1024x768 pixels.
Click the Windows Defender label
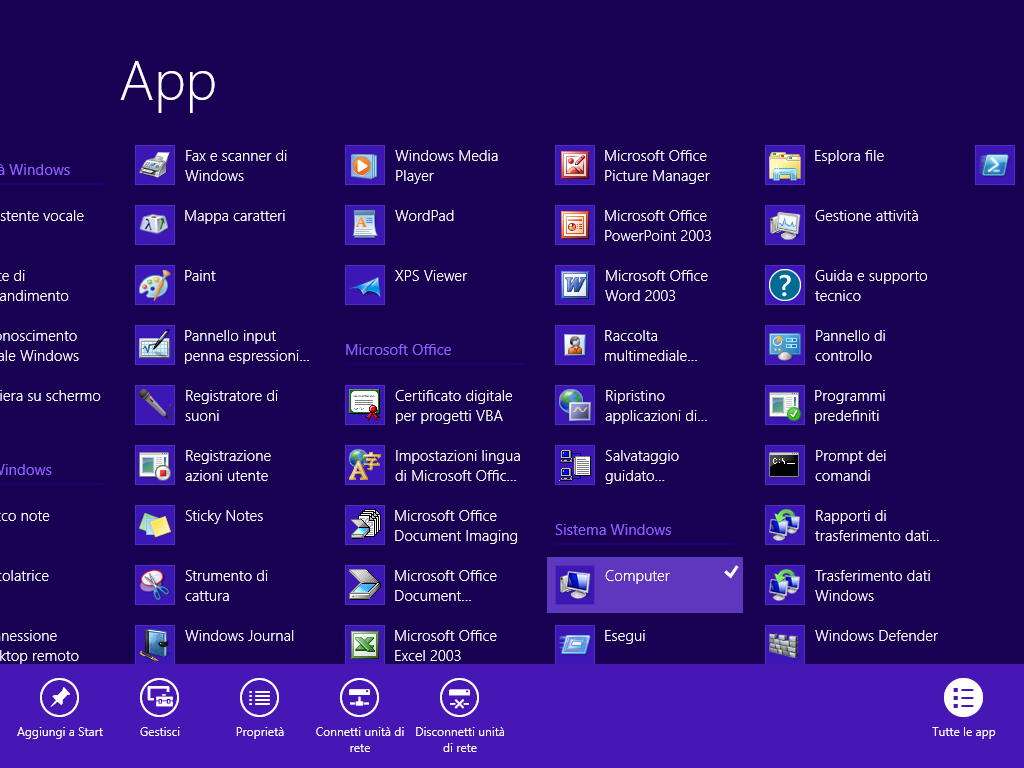876,636
